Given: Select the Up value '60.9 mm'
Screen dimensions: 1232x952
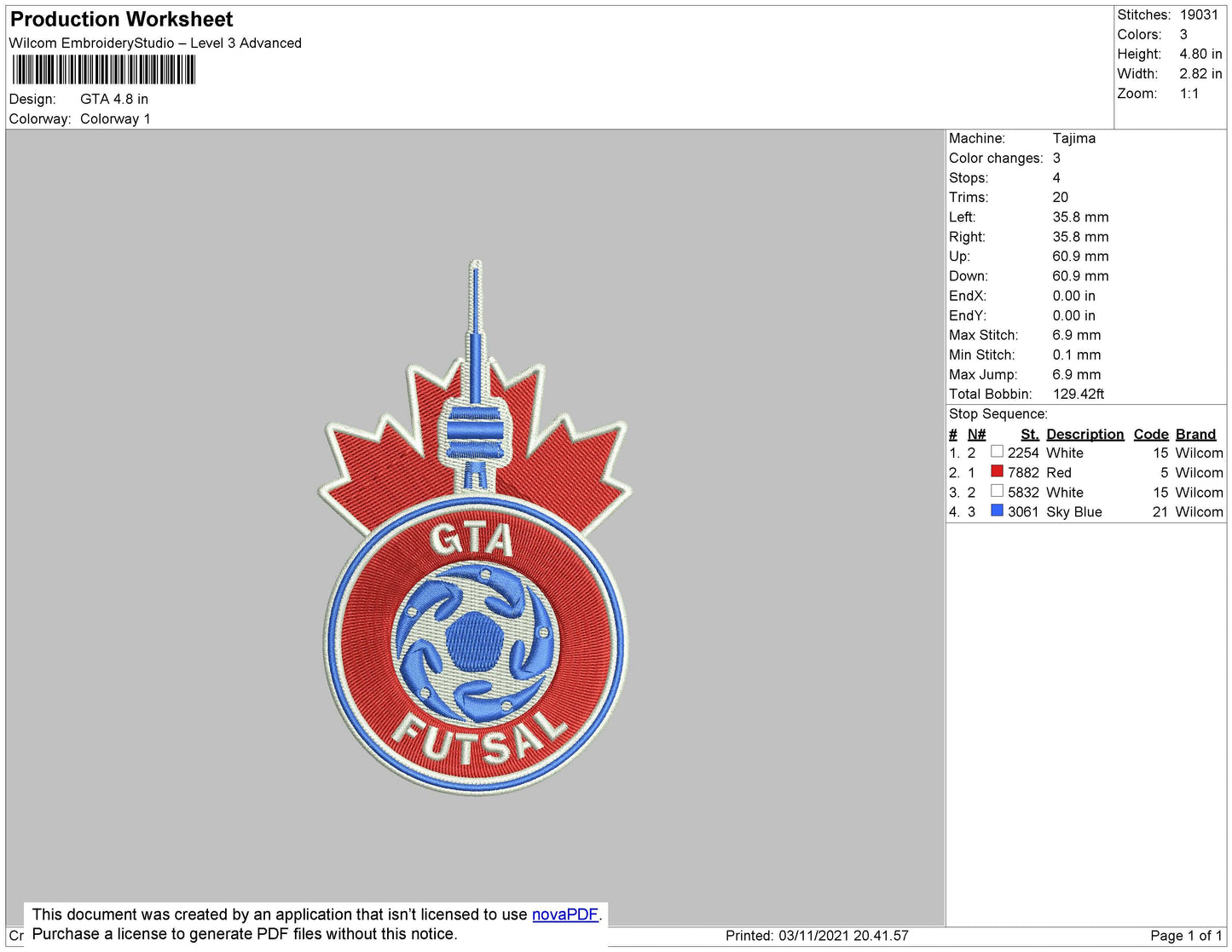Looking at the screenshot, I should [1081, 257].
